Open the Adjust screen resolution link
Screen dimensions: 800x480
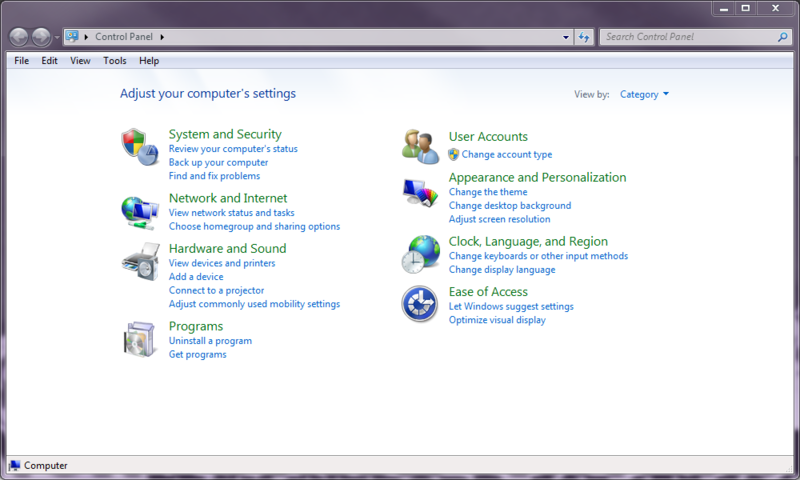pos(499,219)
